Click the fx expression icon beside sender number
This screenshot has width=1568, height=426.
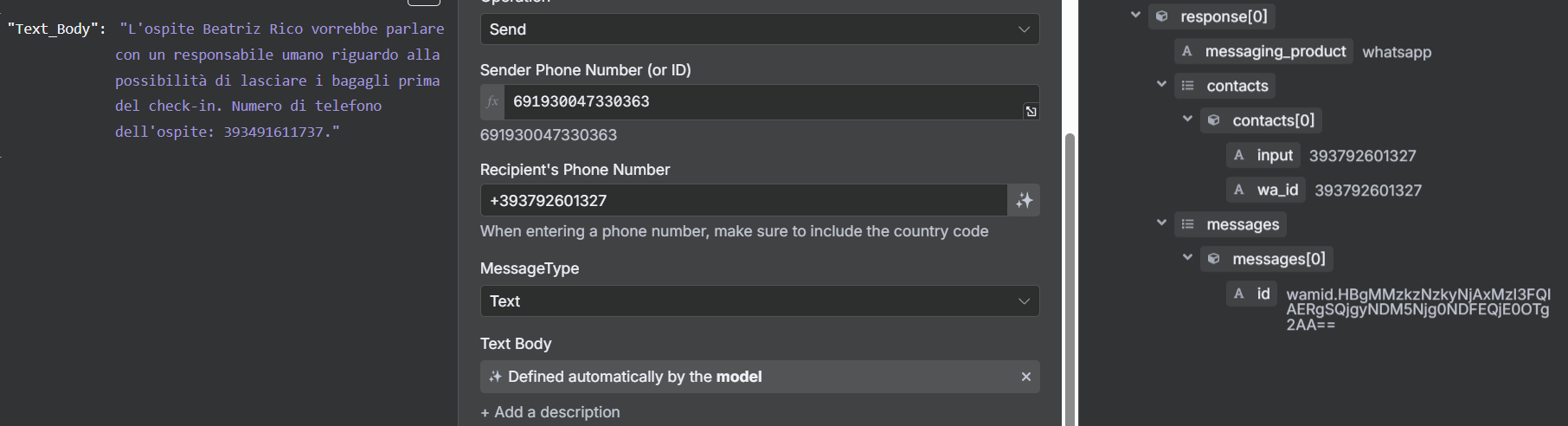click(x=492, y=102)
